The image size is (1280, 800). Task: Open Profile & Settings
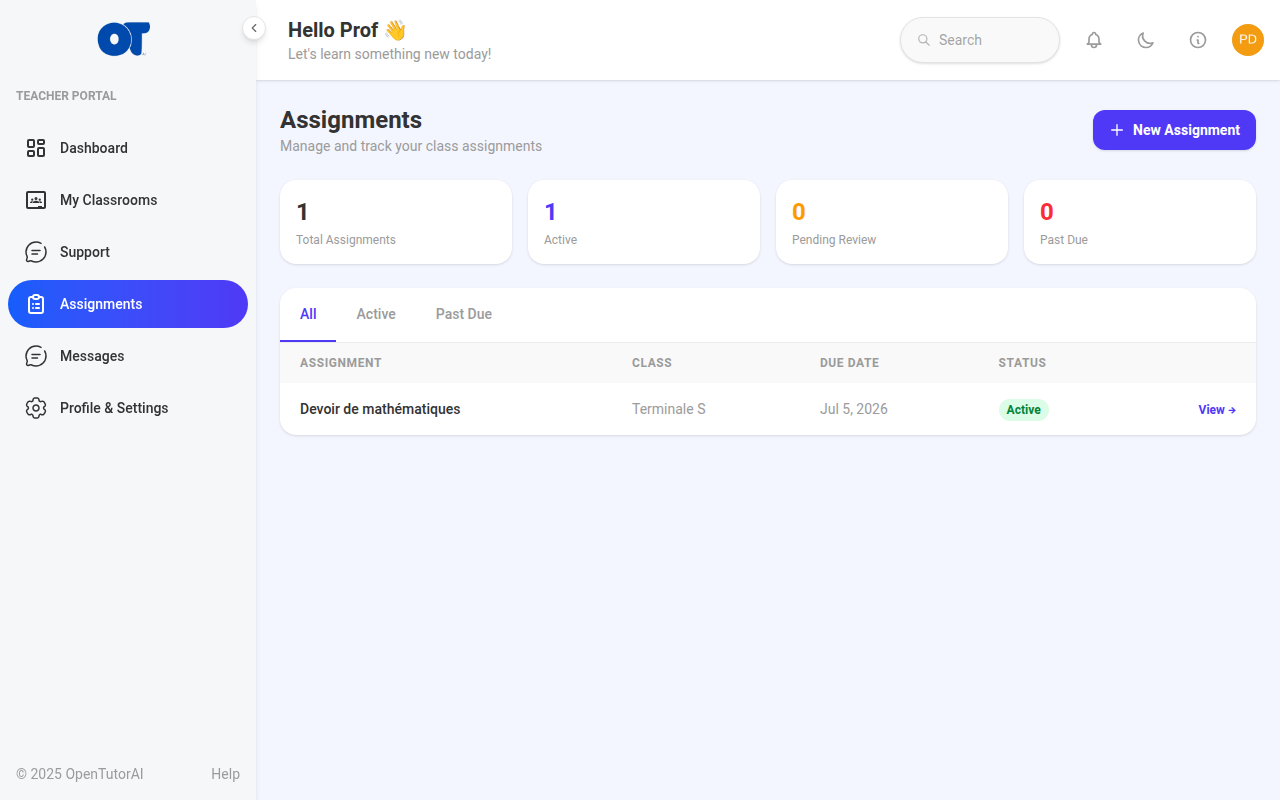pyautogui.click(x=128, y=408)
